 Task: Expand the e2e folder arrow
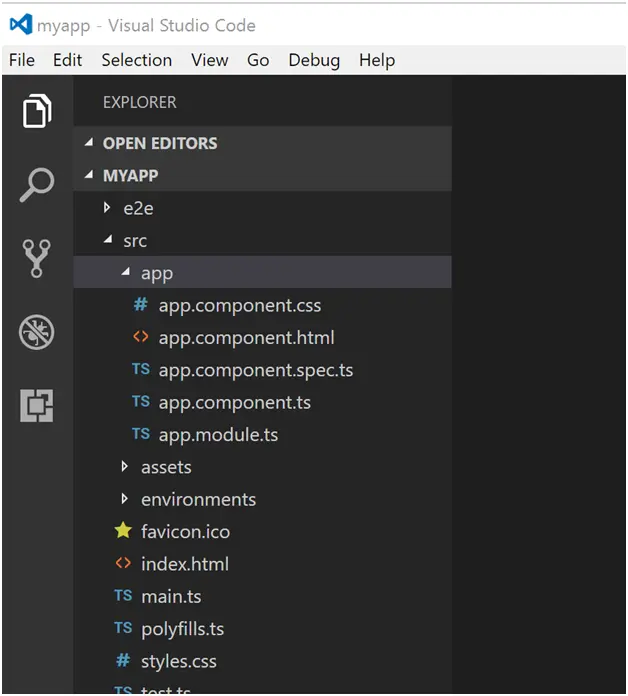107,207
